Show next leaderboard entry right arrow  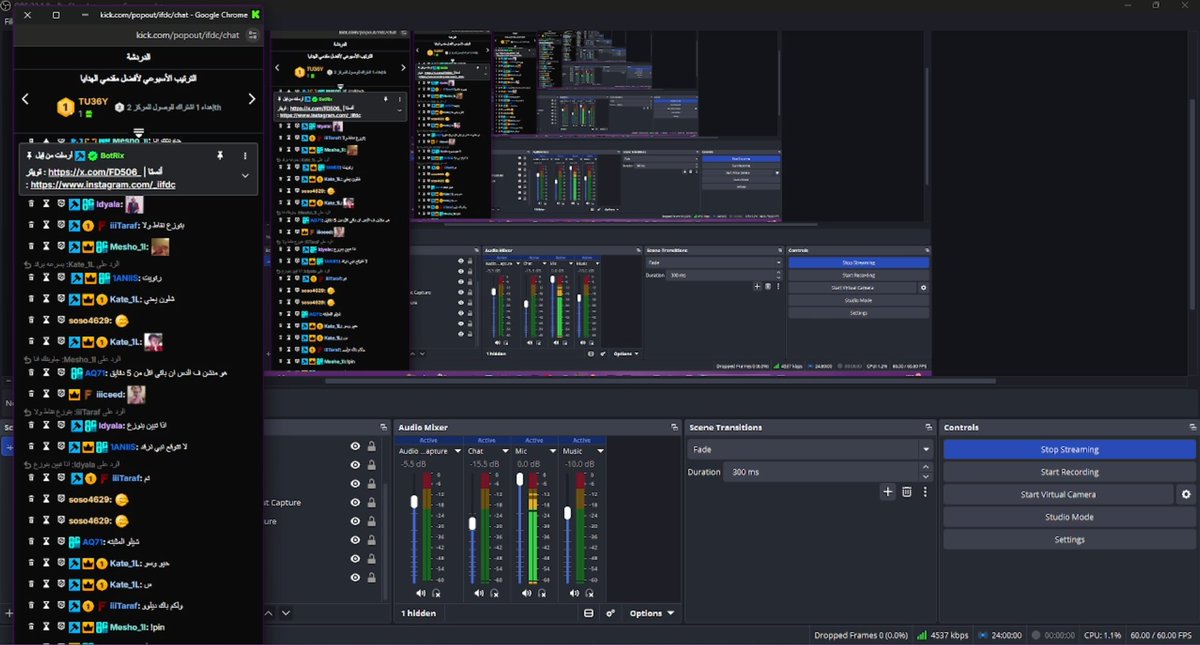(251, 99)
